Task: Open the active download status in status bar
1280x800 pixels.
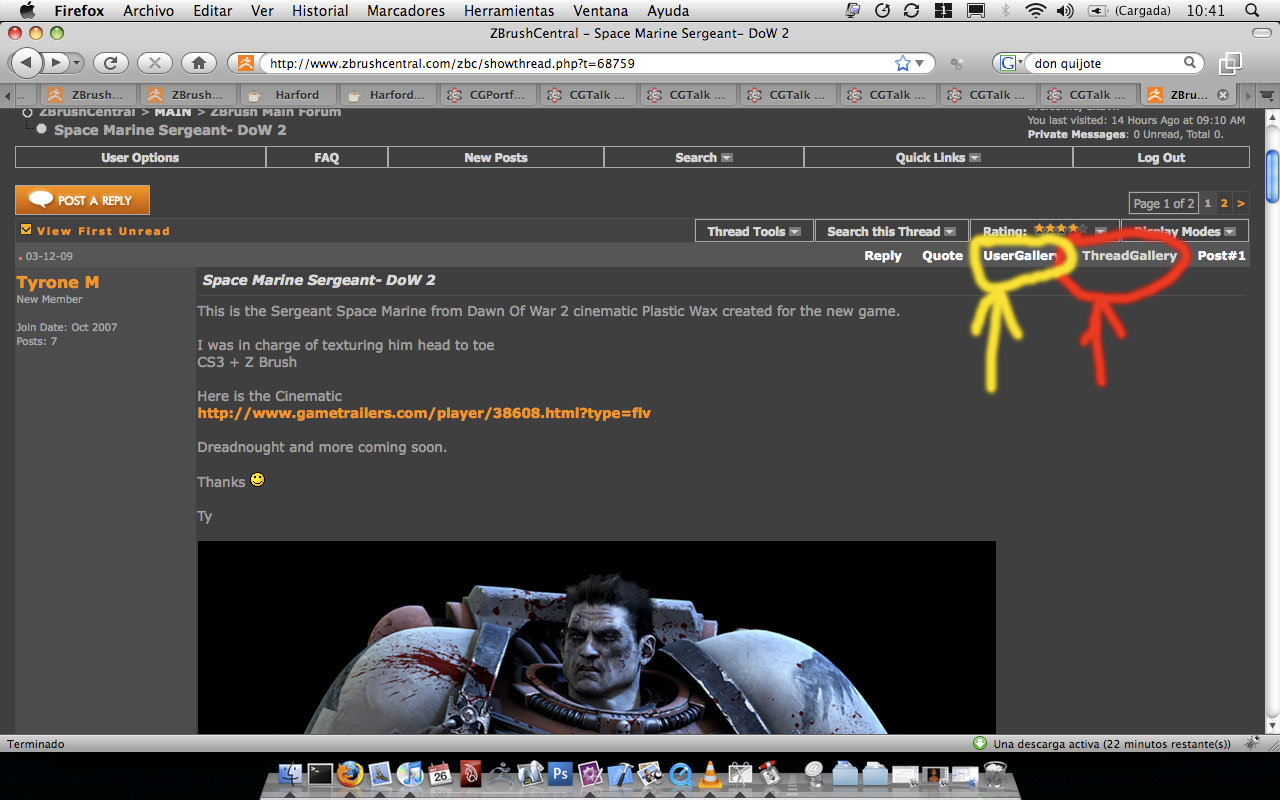Action: click(1102, 744)
